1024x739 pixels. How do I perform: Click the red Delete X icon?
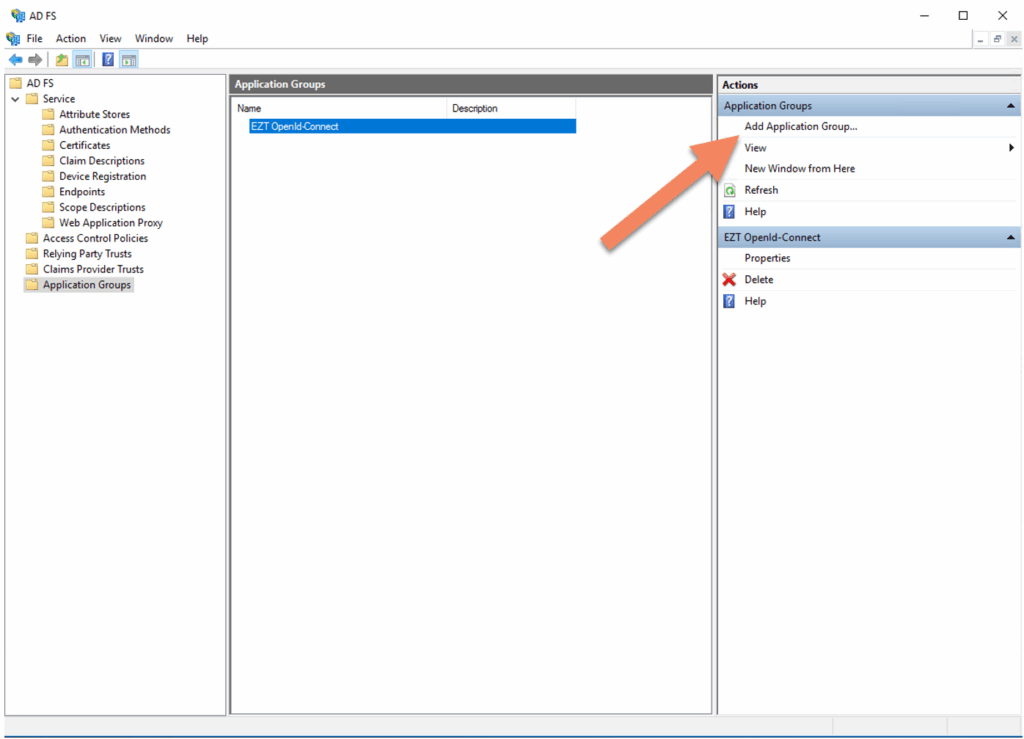pos(729,280)
